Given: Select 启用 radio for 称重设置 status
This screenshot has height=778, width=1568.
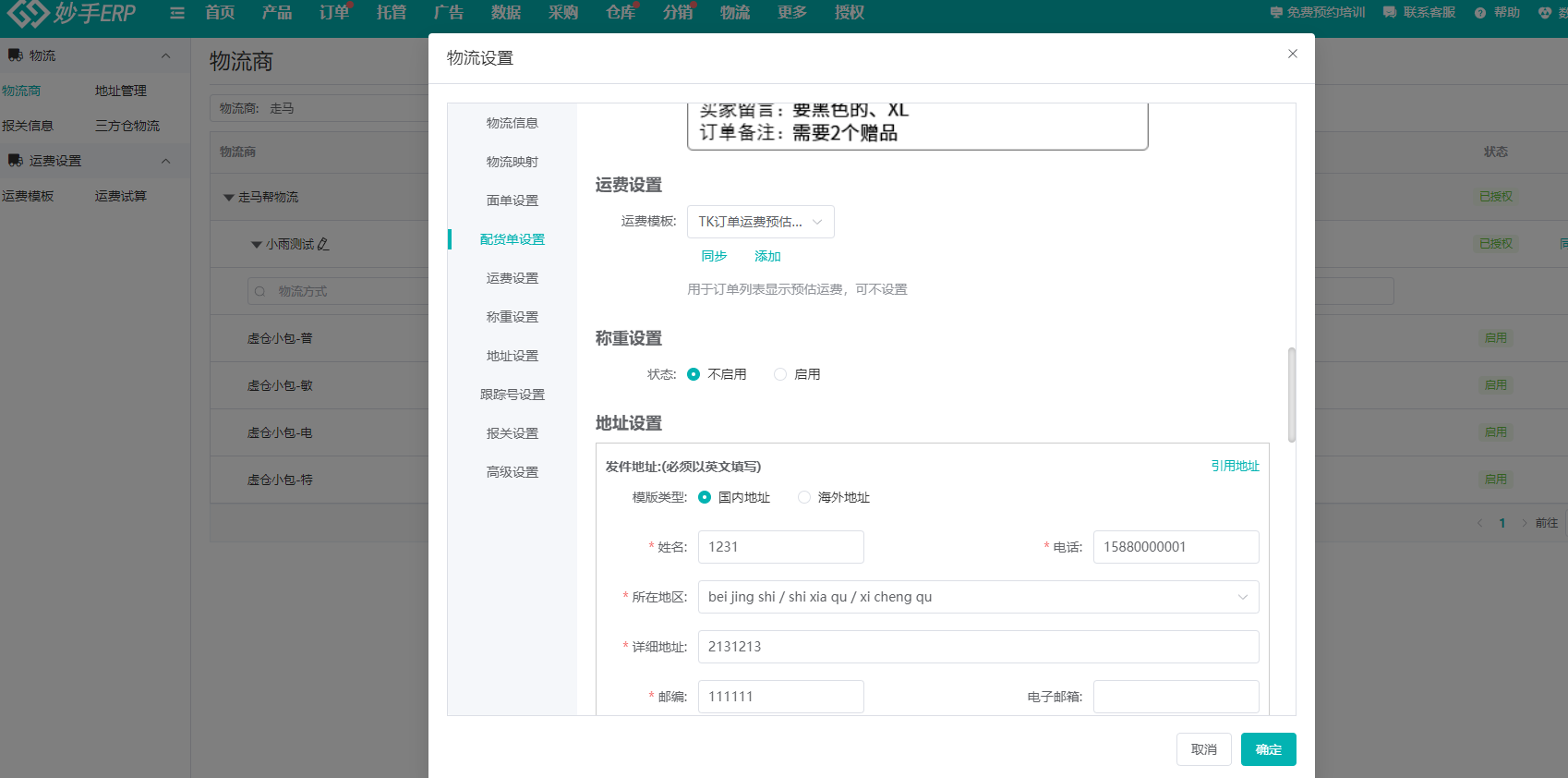Looking at the screenshot, I should coord(780,374).
